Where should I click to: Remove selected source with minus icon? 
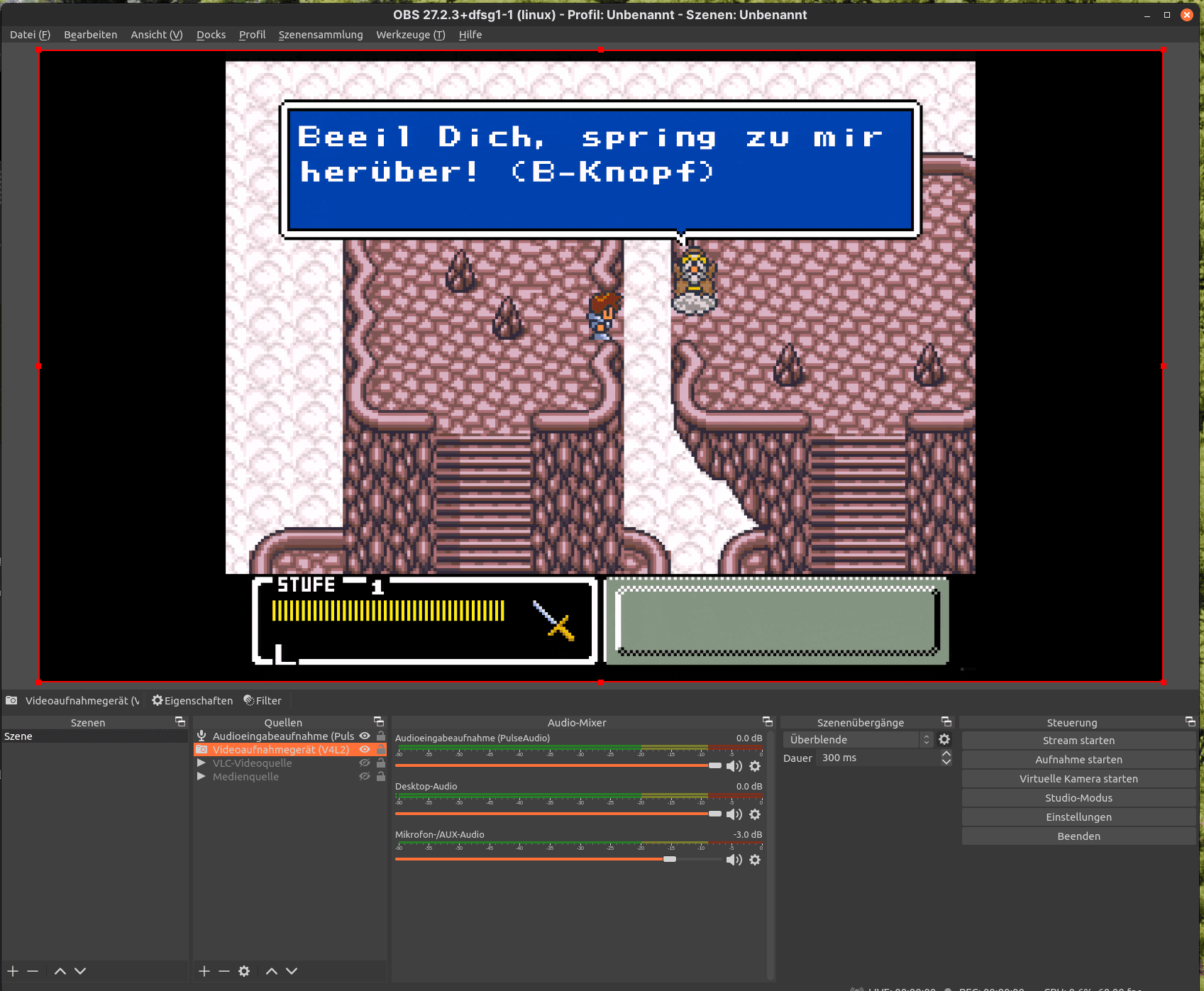pyautogui.click(x=224, y=971)
